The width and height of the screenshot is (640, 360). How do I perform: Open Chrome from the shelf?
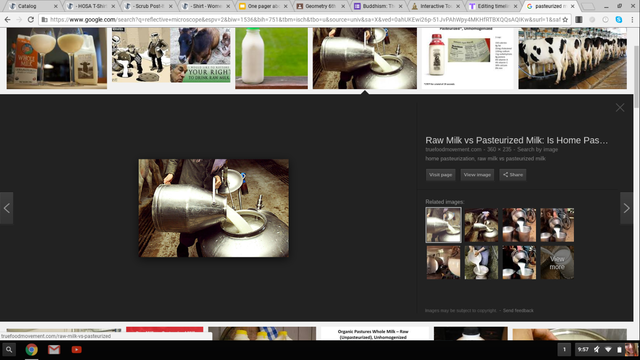[31, 350]
